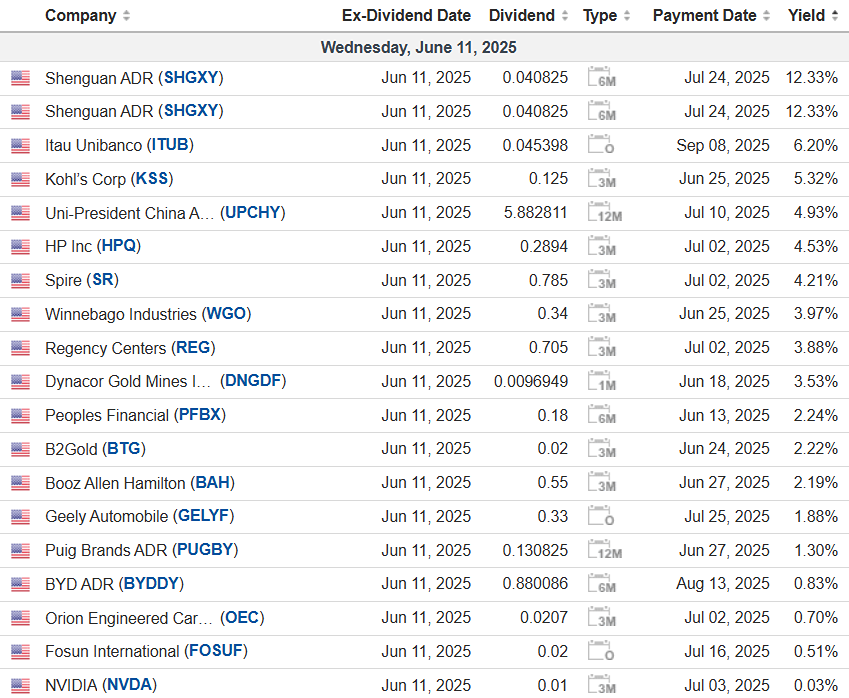849x698 pixels.
Task: Click the 6.20% yield value
Action: pyautogui.click(x=815, y=145)
